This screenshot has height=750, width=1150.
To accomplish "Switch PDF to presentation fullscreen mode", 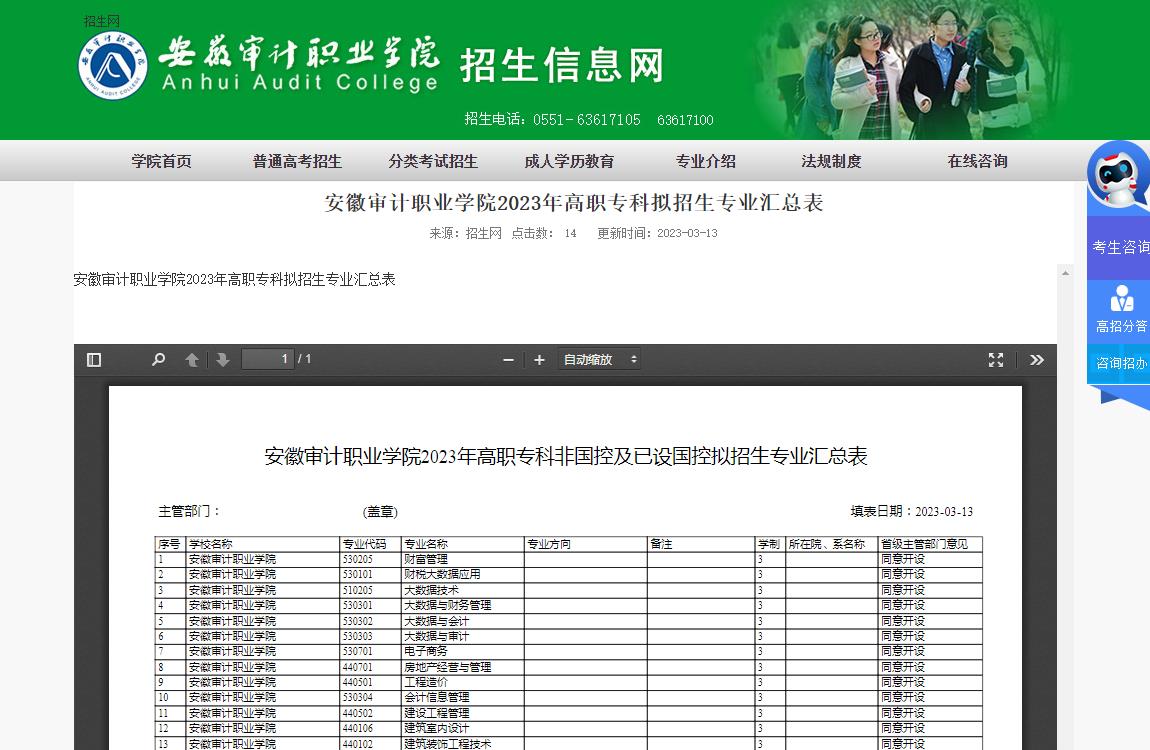I will point(996,360).
